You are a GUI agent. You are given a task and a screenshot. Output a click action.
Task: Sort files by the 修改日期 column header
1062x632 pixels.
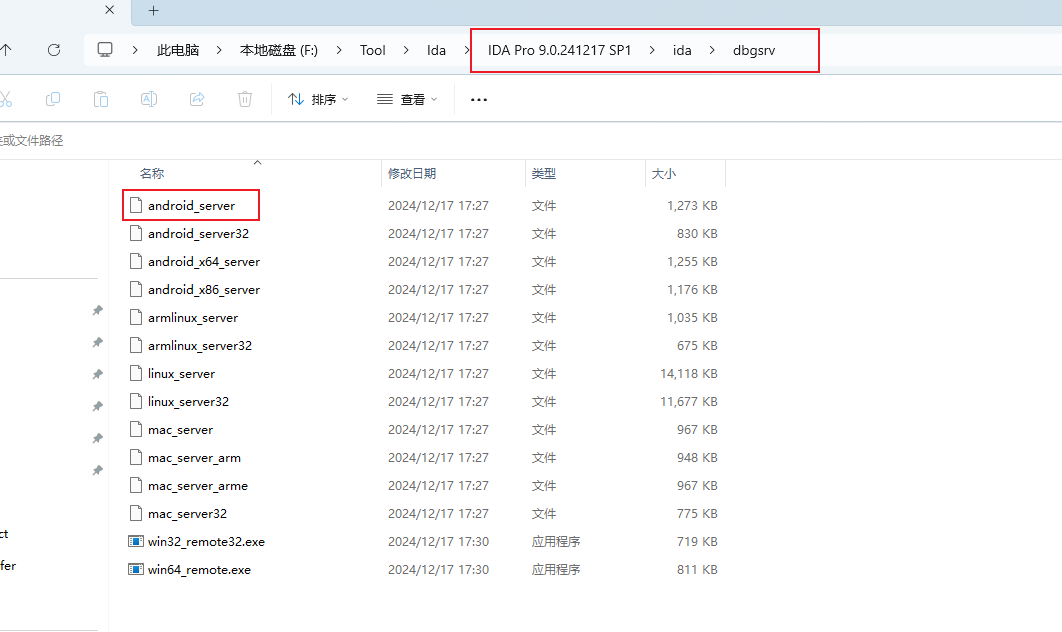tap(412, 174)
